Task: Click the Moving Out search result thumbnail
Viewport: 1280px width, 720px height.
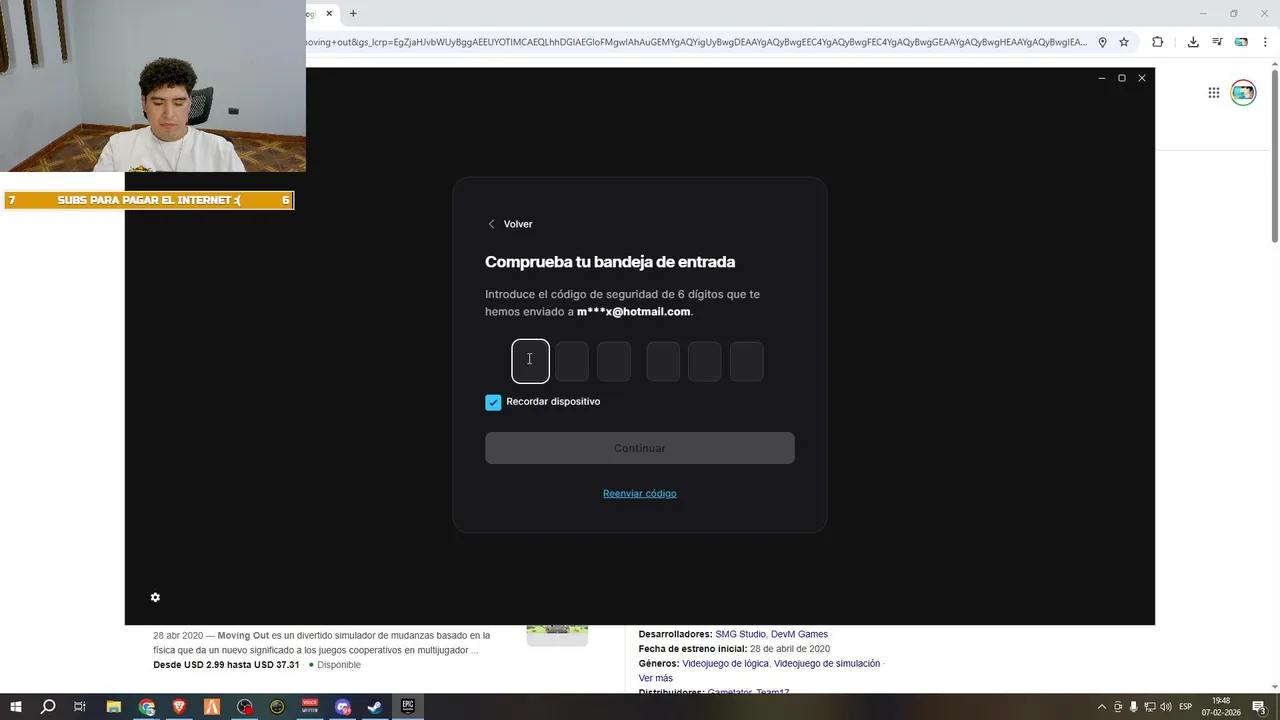Action: [557, 634]
